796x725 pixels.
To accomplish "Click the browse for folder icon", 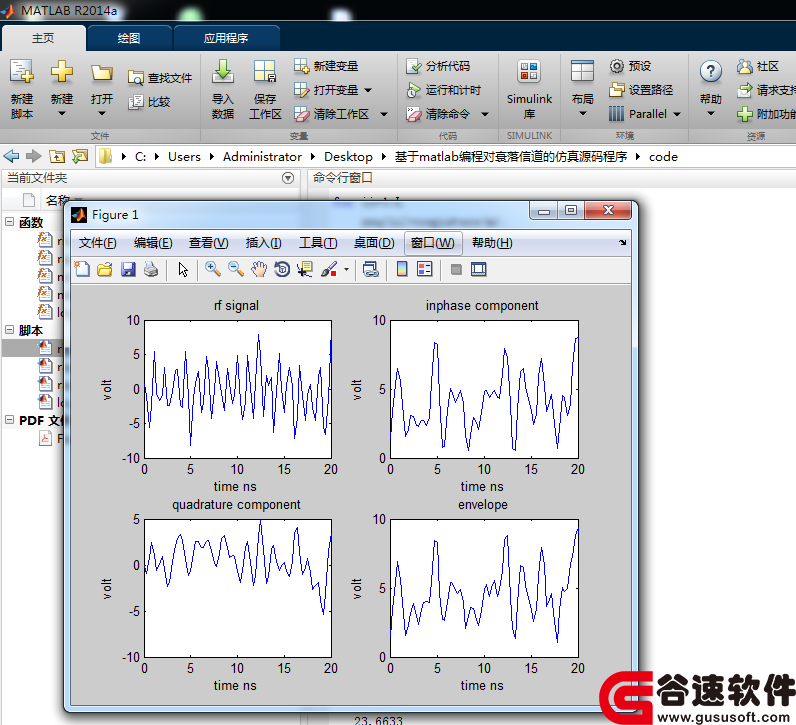I will click(x=80, y=156).
